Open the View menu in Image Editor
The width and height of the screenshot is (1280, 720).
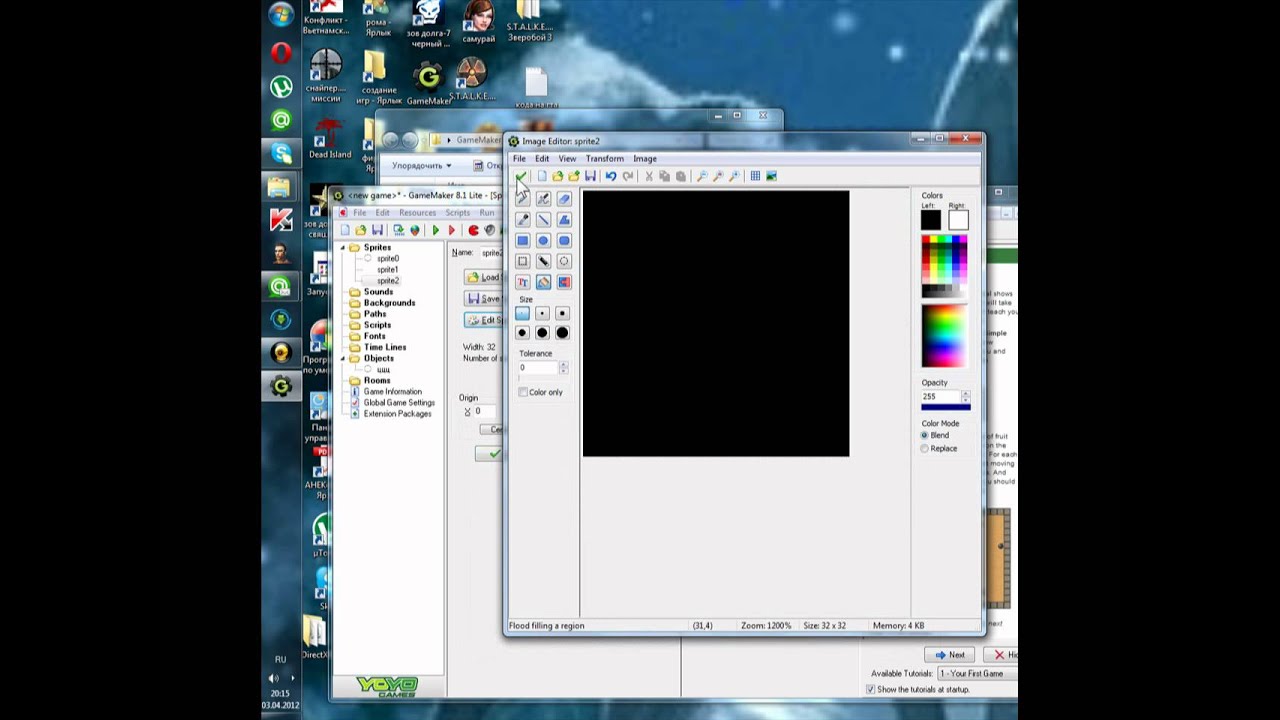point(567,159)
